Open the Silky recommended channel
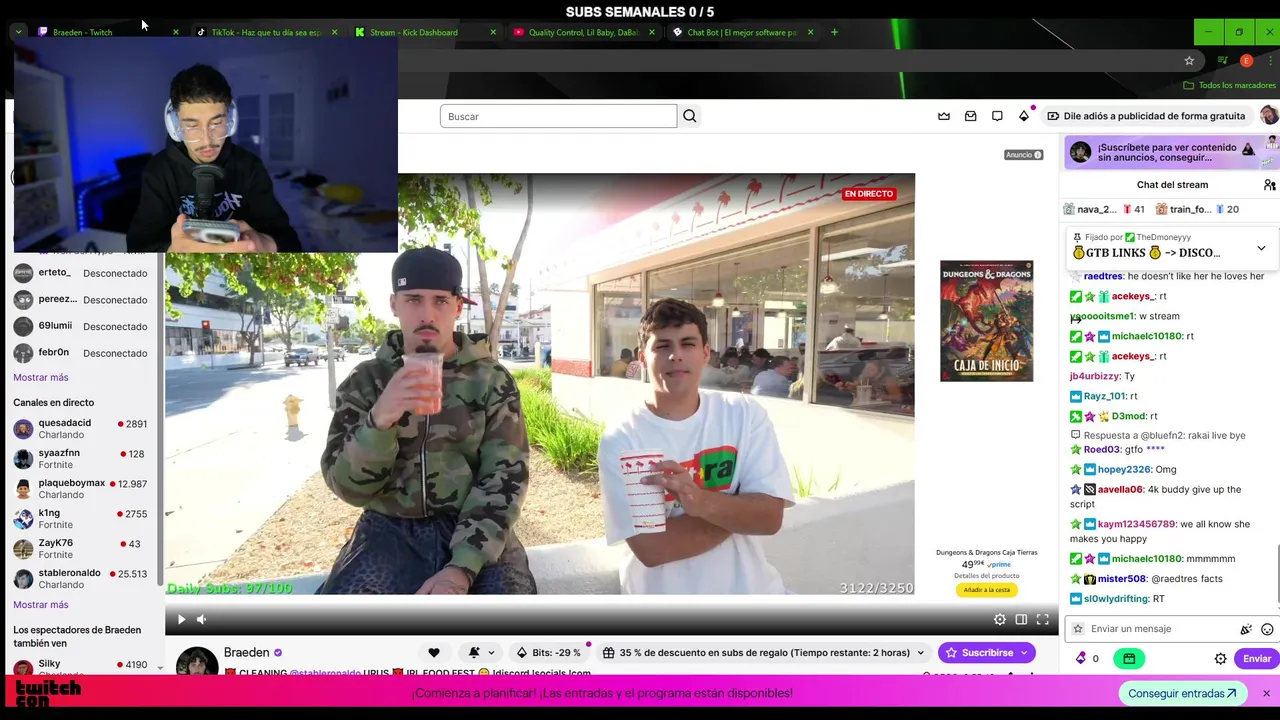The width and height of the screenshot is (1280, 720). point(80,667)
